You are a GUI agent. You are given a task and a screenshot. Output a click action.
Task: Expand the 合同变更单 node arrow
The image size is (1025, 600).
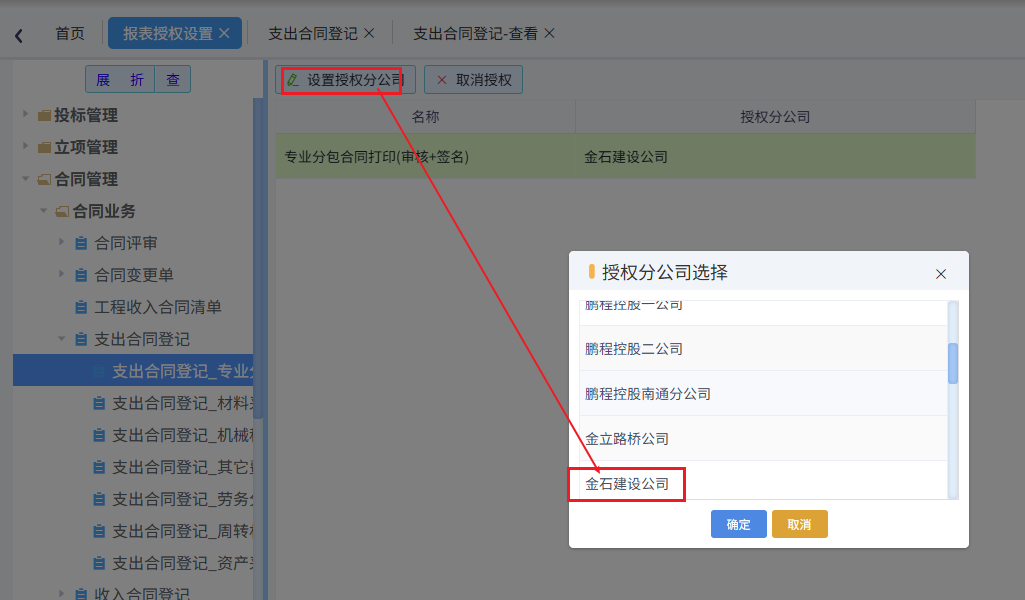[61, 274]
